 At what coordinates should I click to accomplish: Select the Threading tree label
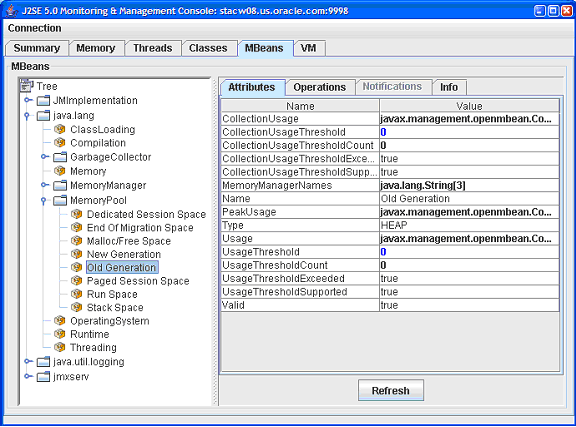click(x=93, y=347)
